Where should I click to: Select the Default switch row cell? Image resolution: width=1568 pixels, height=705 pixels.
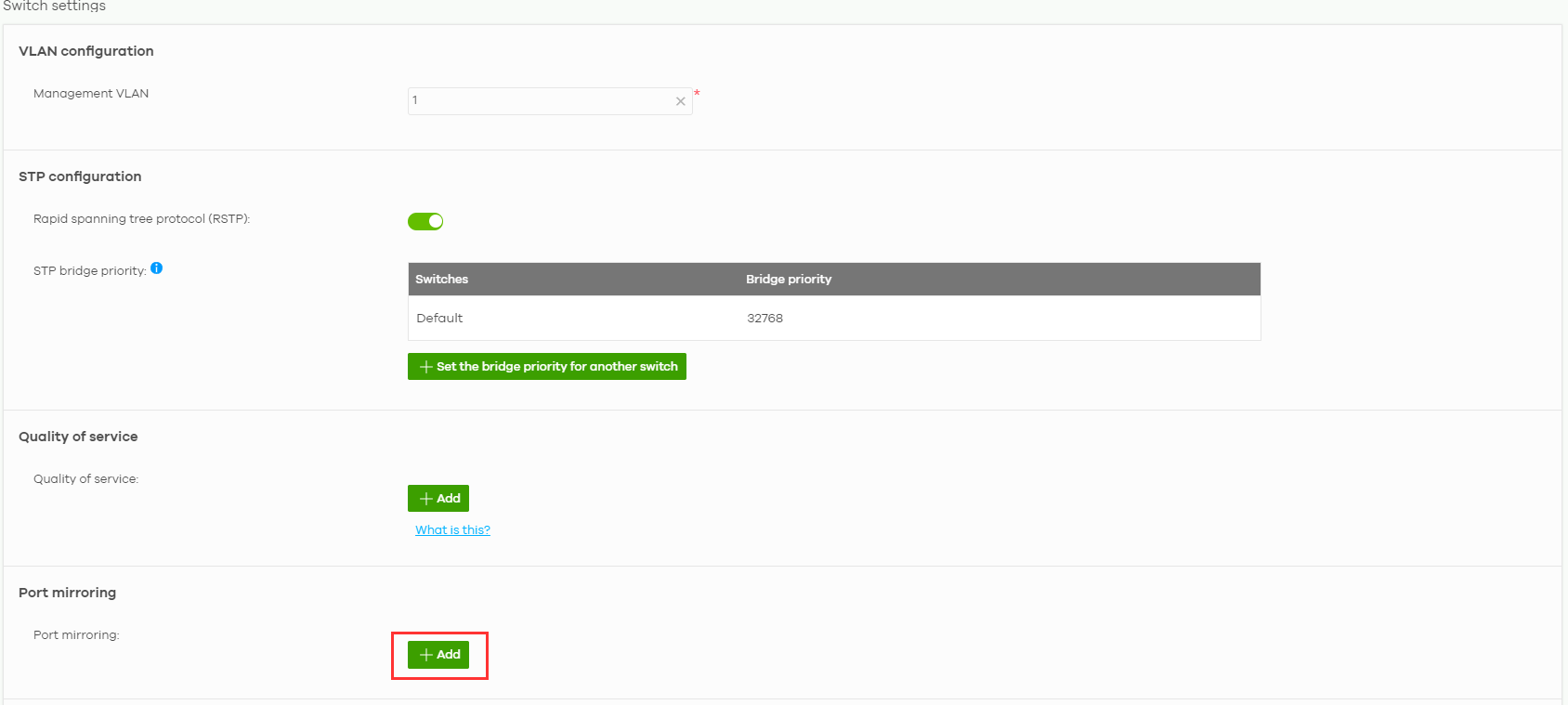(439, 319)
